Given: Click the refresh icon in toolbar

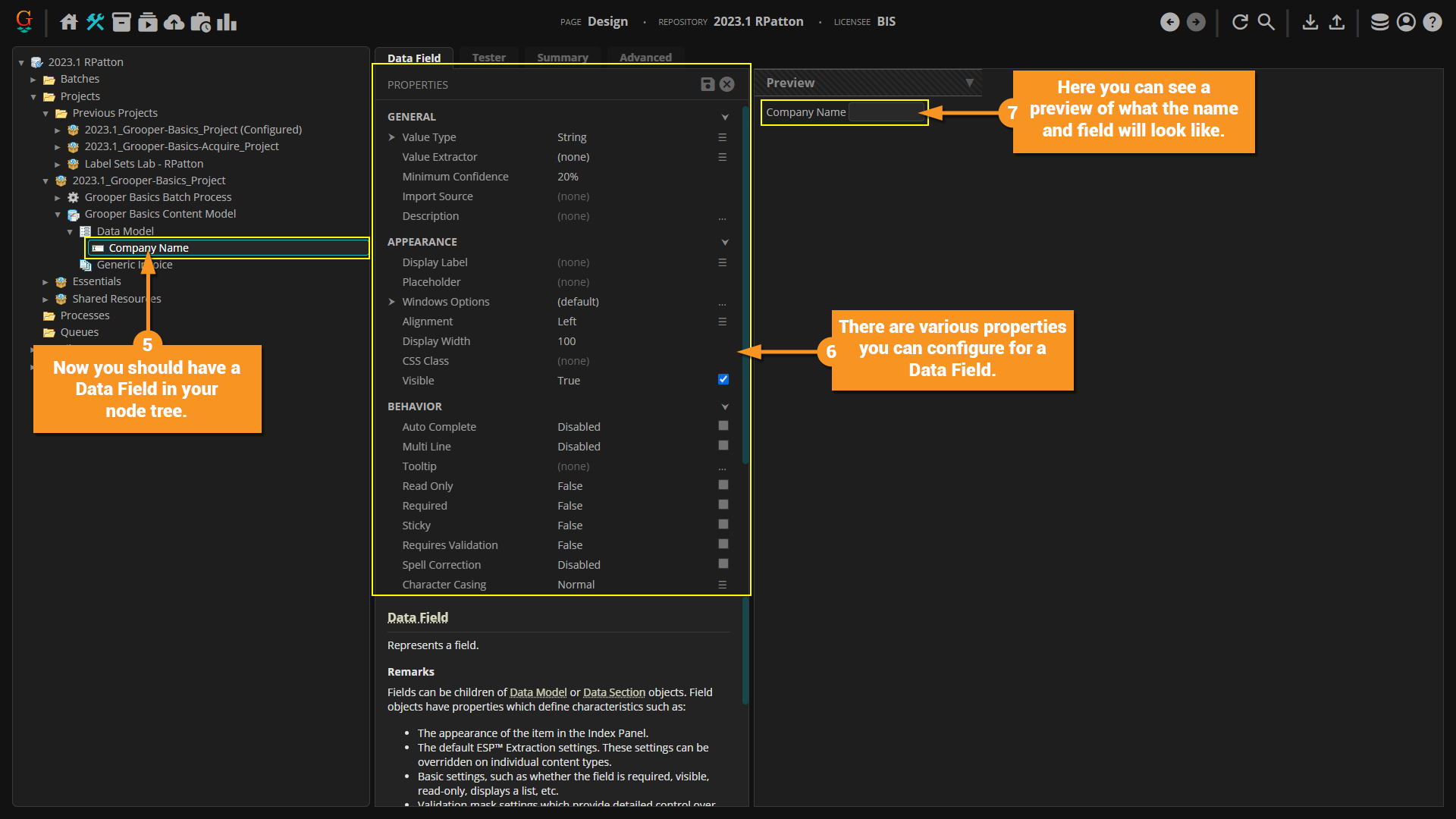Looking at the screenshot, I should pos(1240,22).
